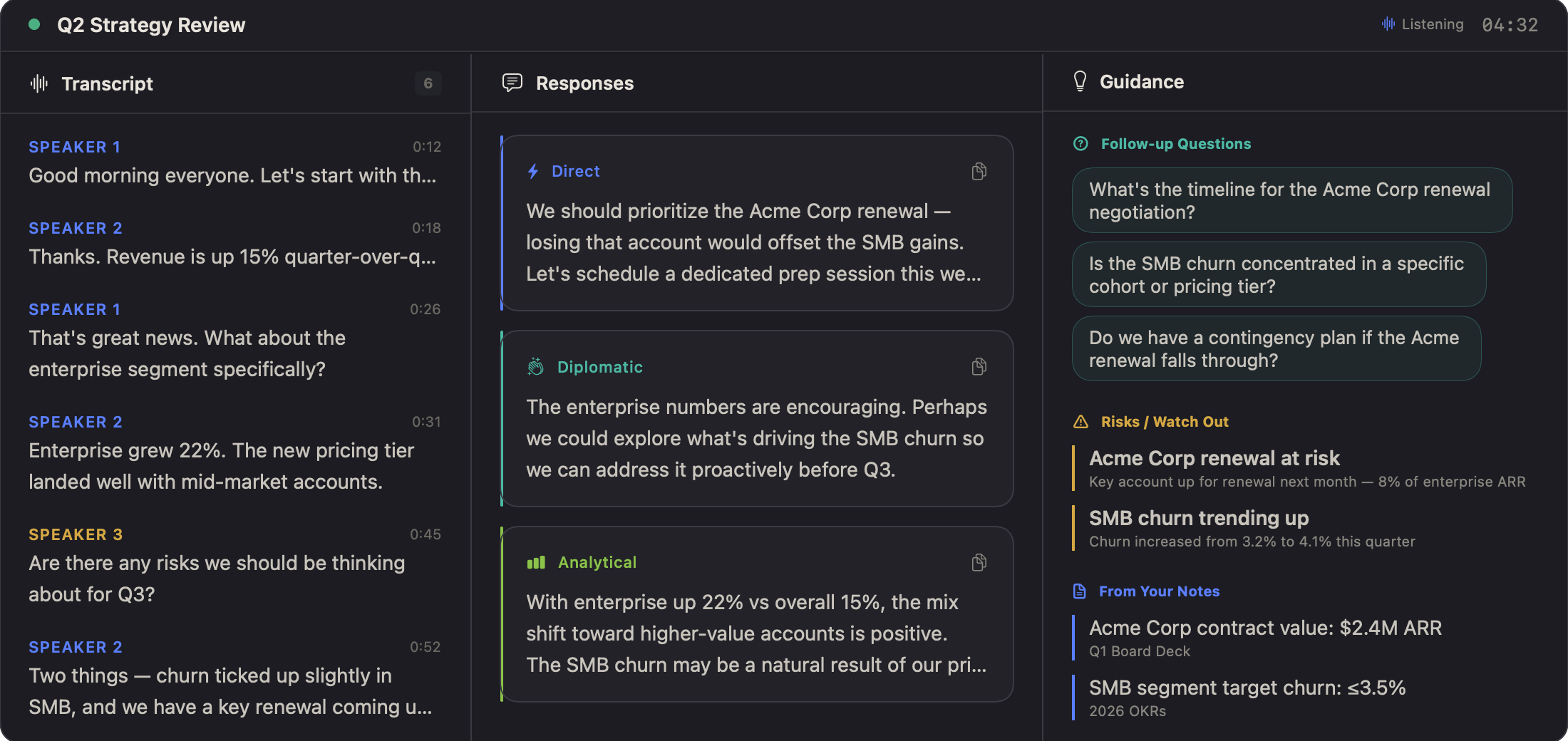Copy the Direct response
This screenshot has width=1568, height=741.
(979, 171)
